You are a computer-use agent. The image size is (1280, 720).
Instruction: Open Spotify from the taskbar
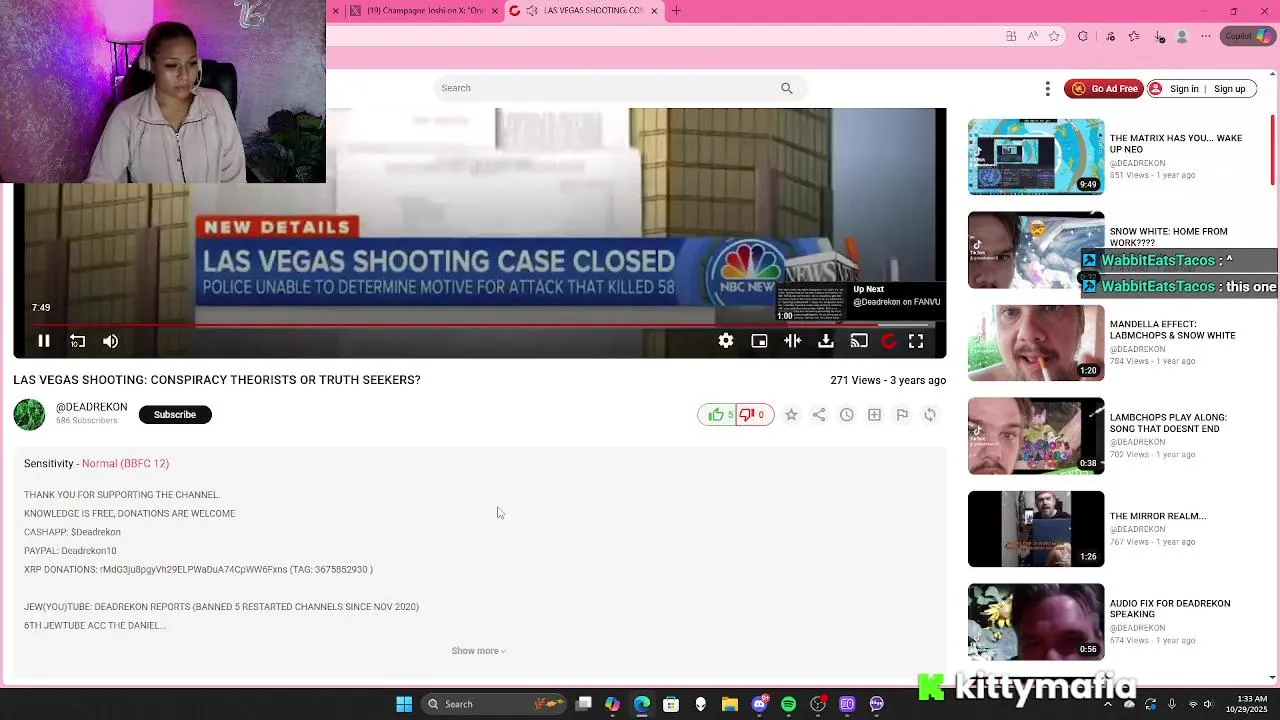click(x=788, y=704)
